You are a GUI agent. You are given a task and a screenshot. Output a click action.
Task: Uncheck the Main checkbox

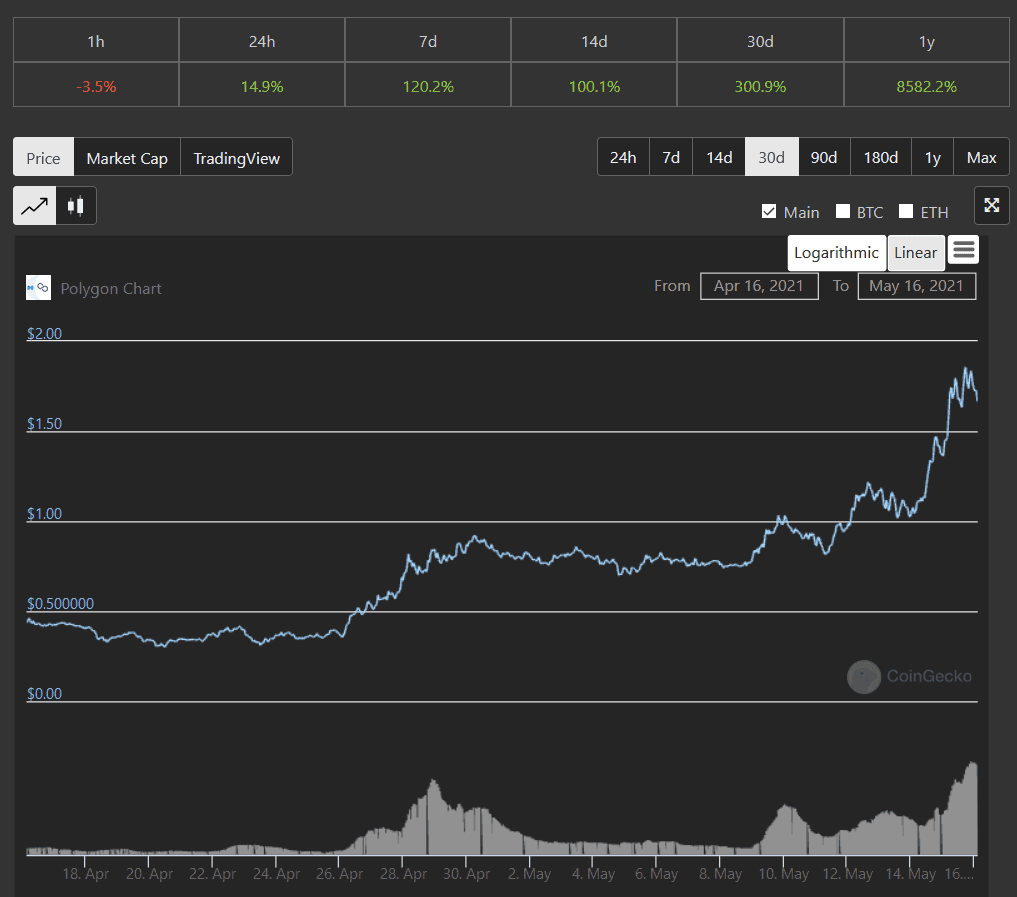coord(769,211)
